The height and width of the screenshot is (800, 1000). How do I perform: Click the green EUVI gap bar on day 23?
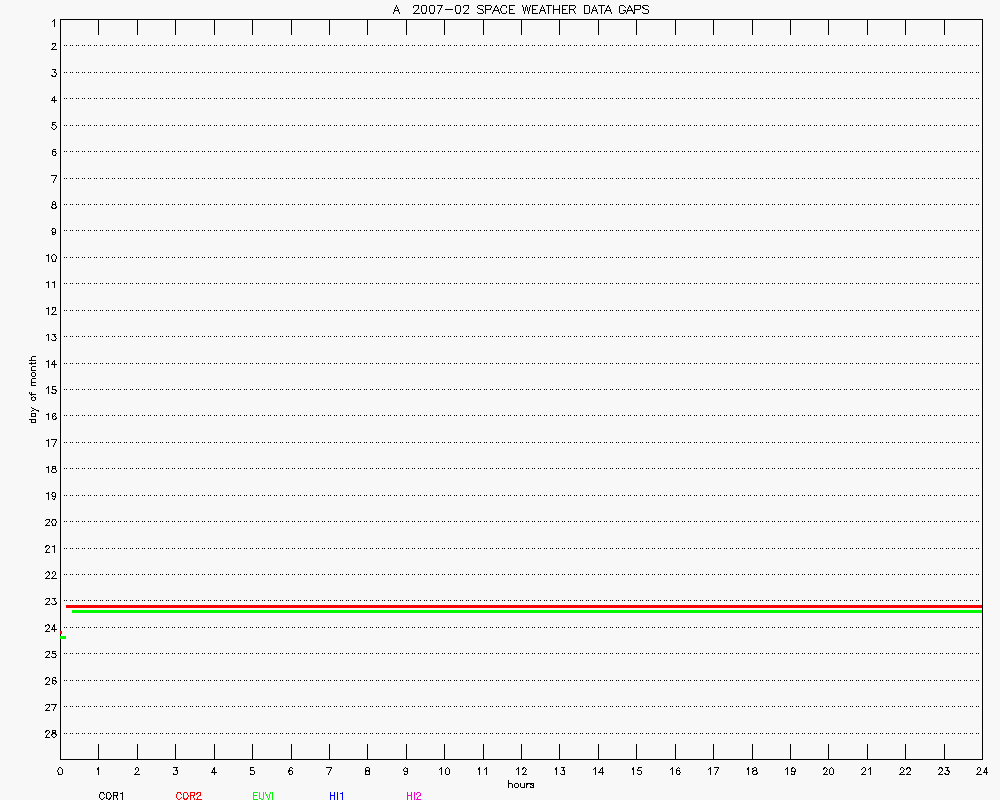[x=520, y=611]
